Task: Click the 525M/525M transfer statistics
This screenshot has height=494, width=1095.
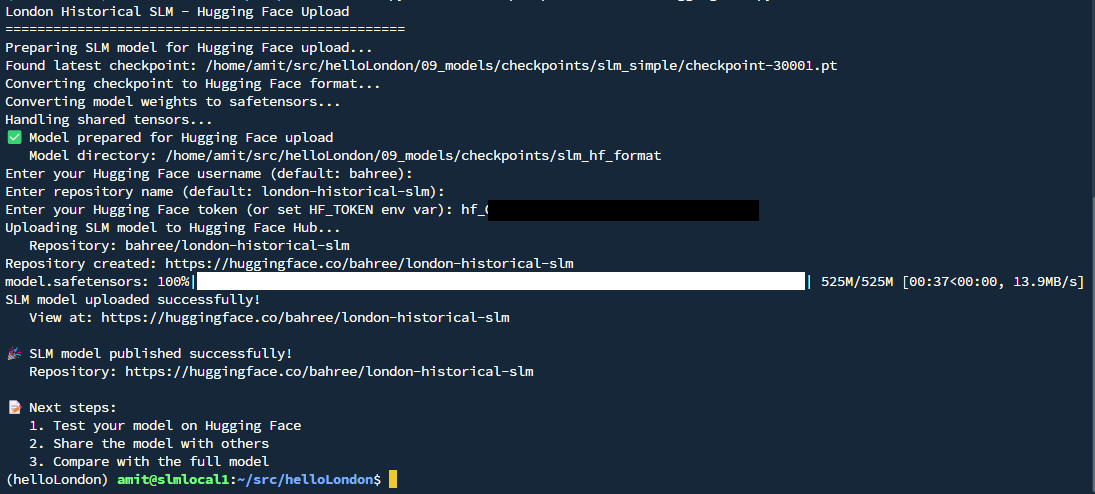Action: (x=952, y=282)
